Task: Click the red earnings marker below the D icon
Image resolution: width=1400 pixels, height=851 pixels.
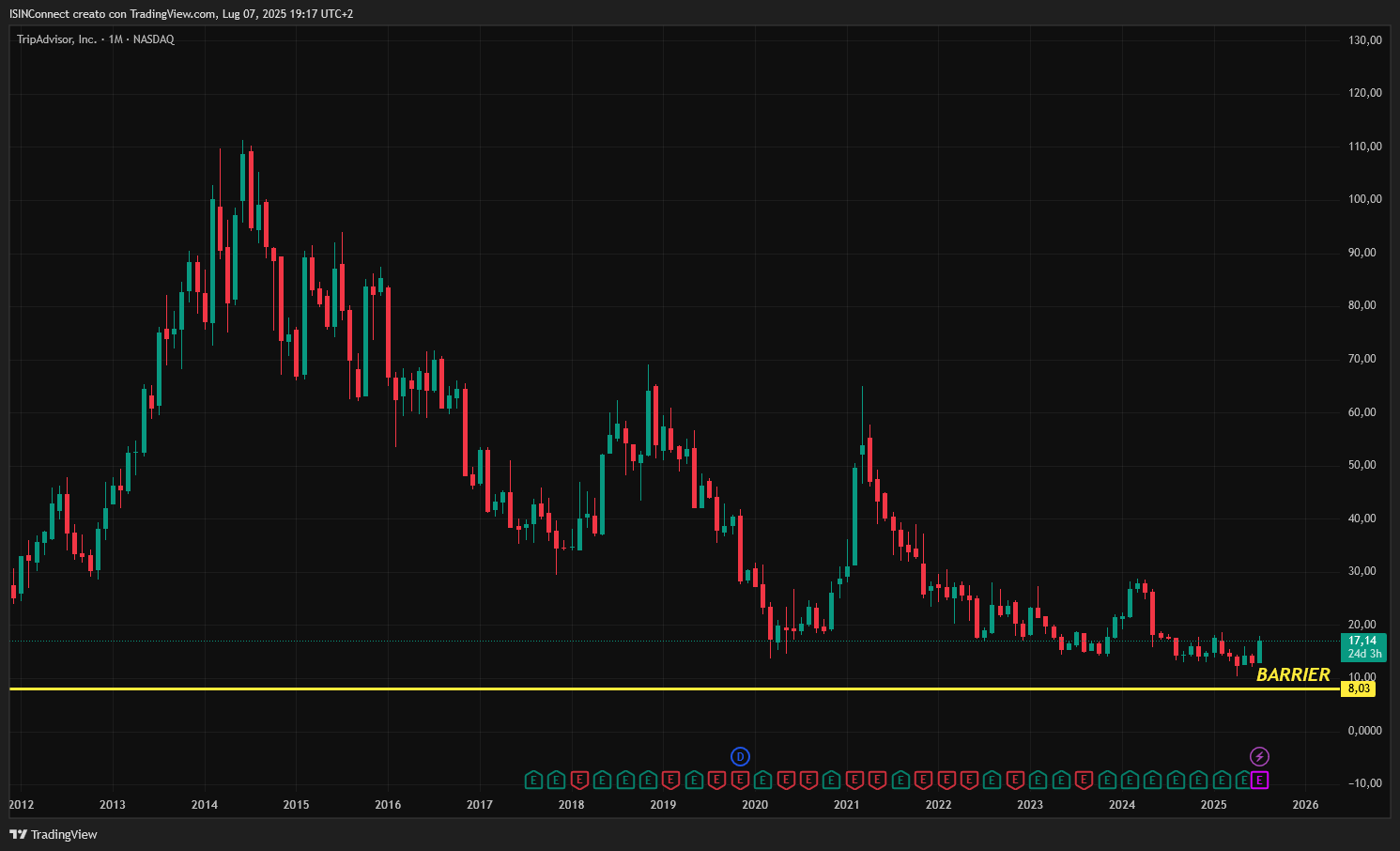Action: tap(740, 780)
